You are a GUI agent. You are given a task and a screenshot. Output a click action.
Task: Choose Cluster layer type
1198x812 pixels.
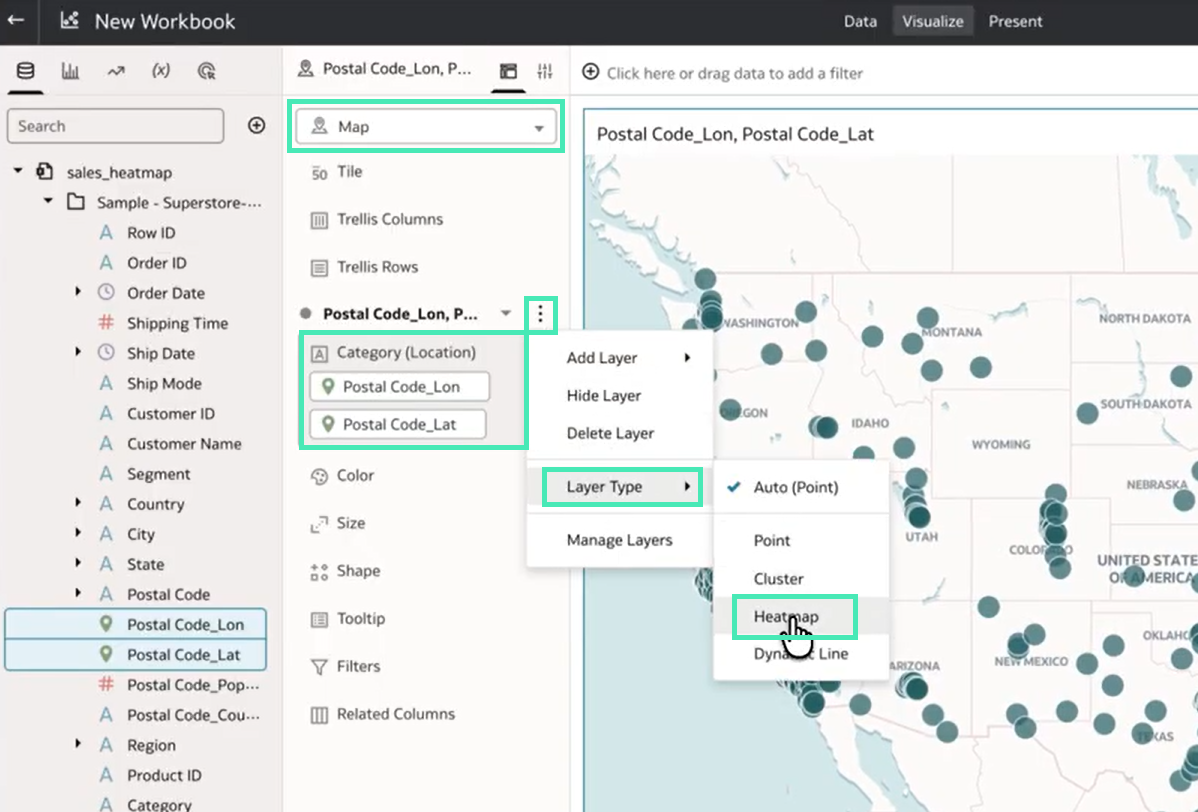pyautogui.click(x=778, y=579)
